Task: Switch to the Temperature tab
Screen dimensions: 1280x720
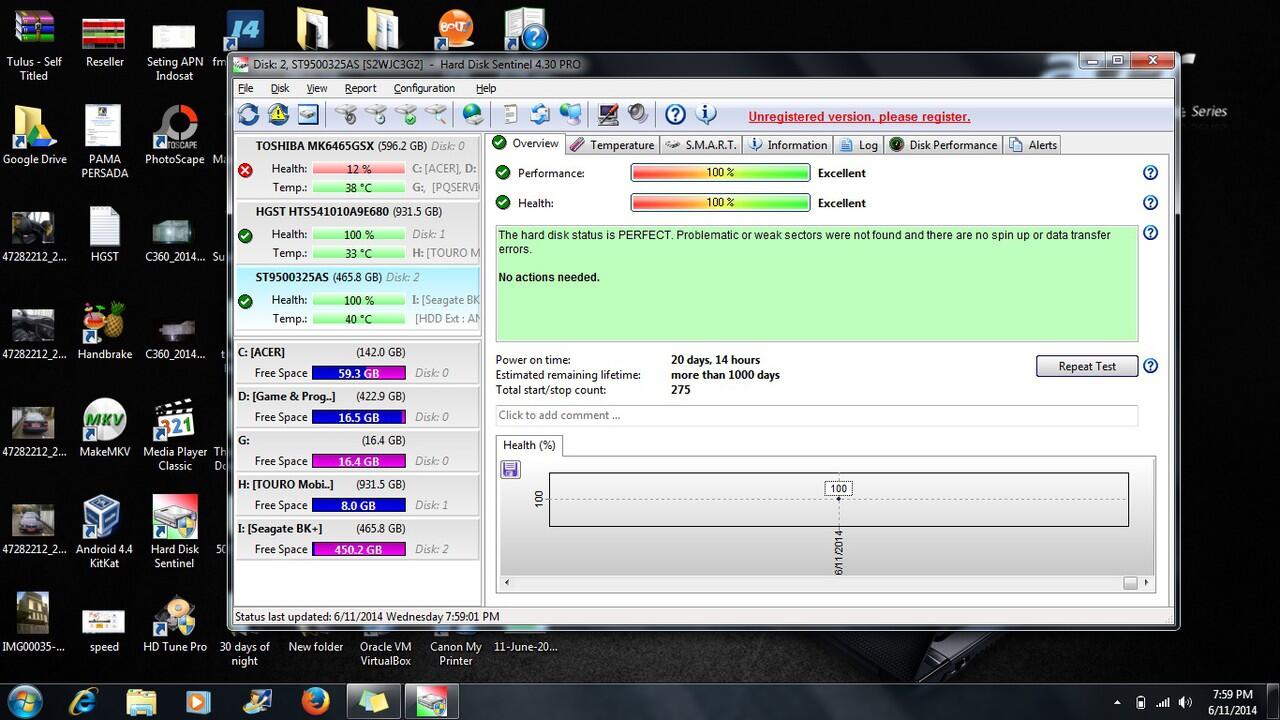Action: 612,145
